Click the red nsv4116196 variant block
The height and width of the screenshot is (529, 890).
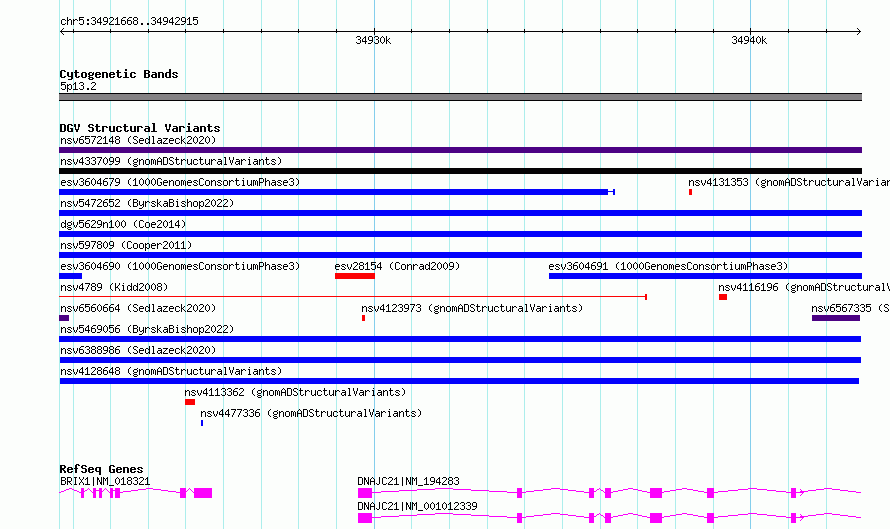tap(723, 297)
